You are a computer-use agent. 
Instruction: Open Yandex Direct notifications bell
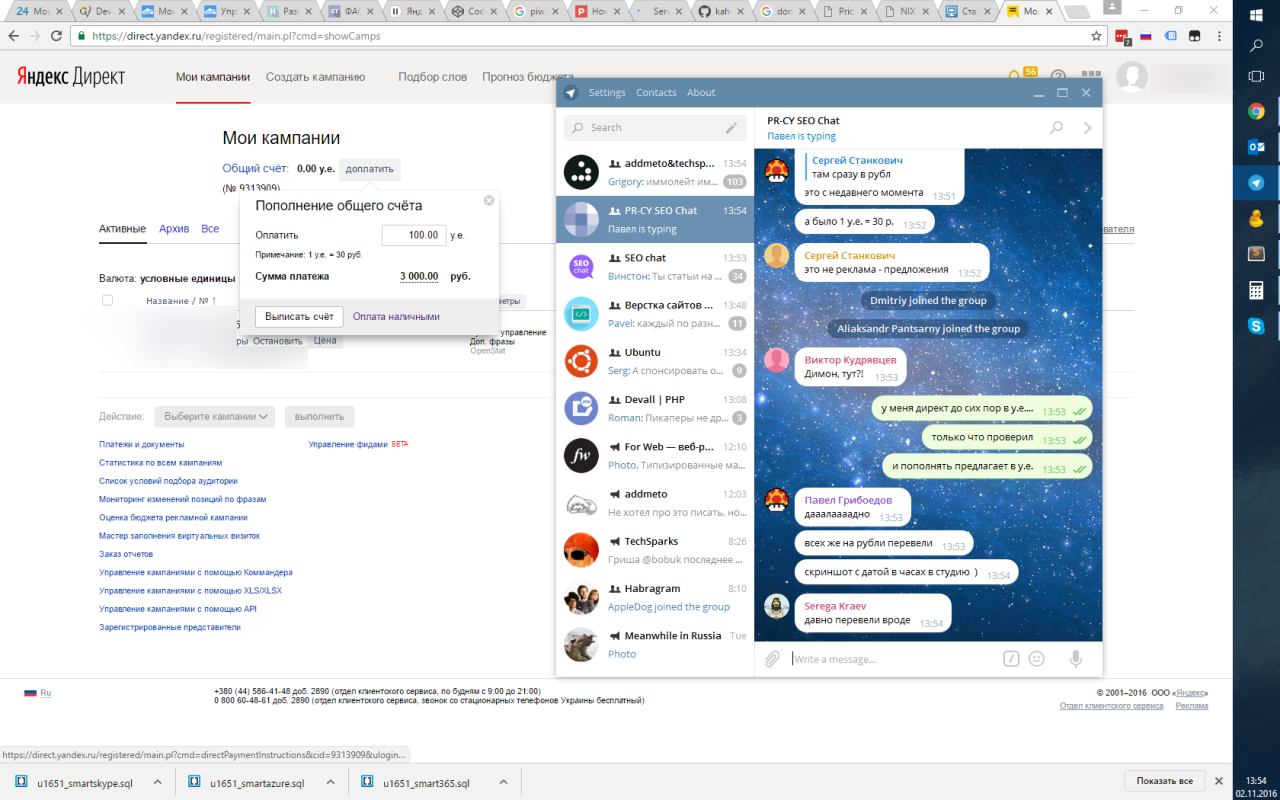(x=1015, y=77)
